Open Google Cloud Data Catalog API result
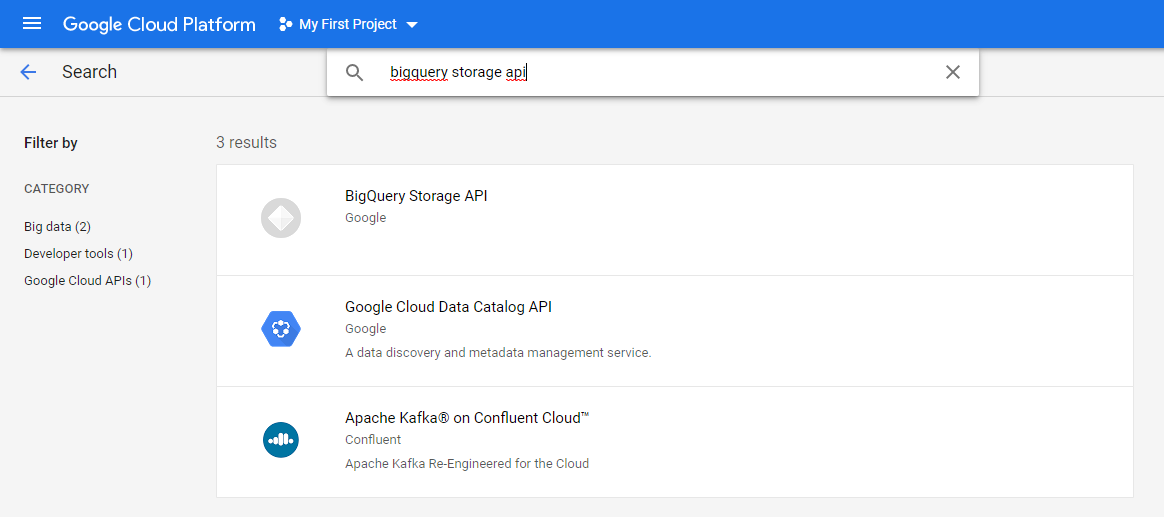 tap(675, 331)
